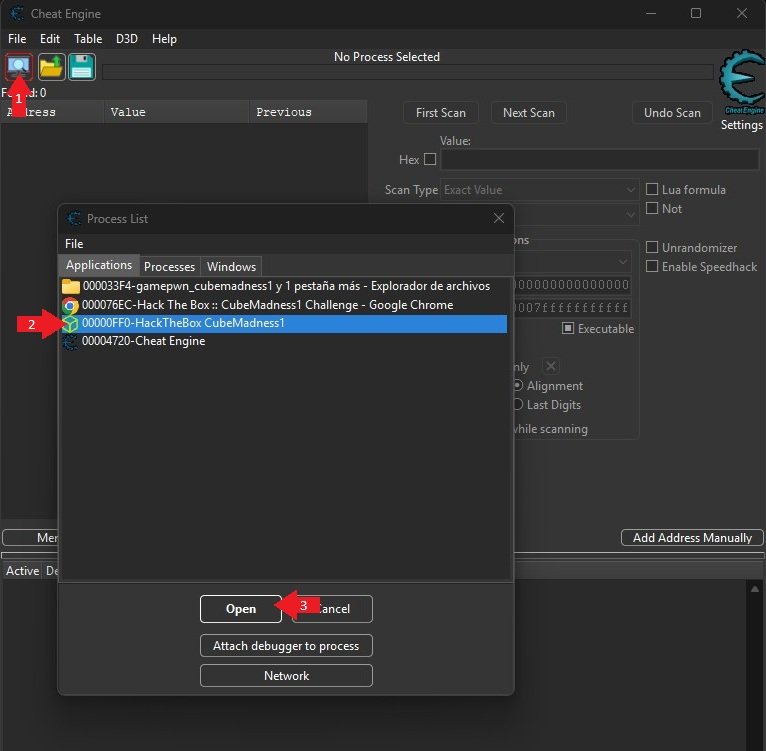Click the Open Process computer icon

click(19, 66)
